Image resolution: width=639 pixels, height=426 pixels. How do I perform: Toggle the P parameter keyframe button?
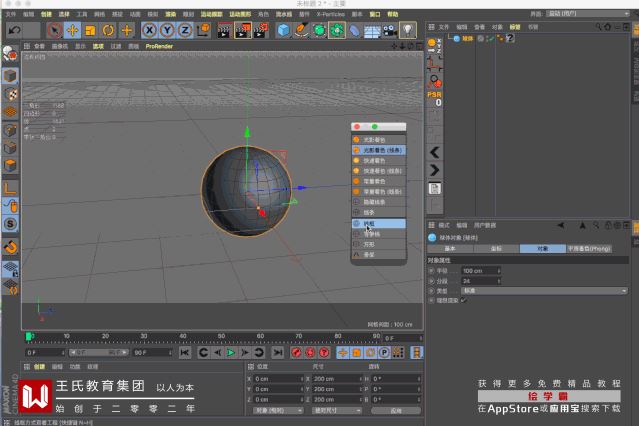pos(384,353)
